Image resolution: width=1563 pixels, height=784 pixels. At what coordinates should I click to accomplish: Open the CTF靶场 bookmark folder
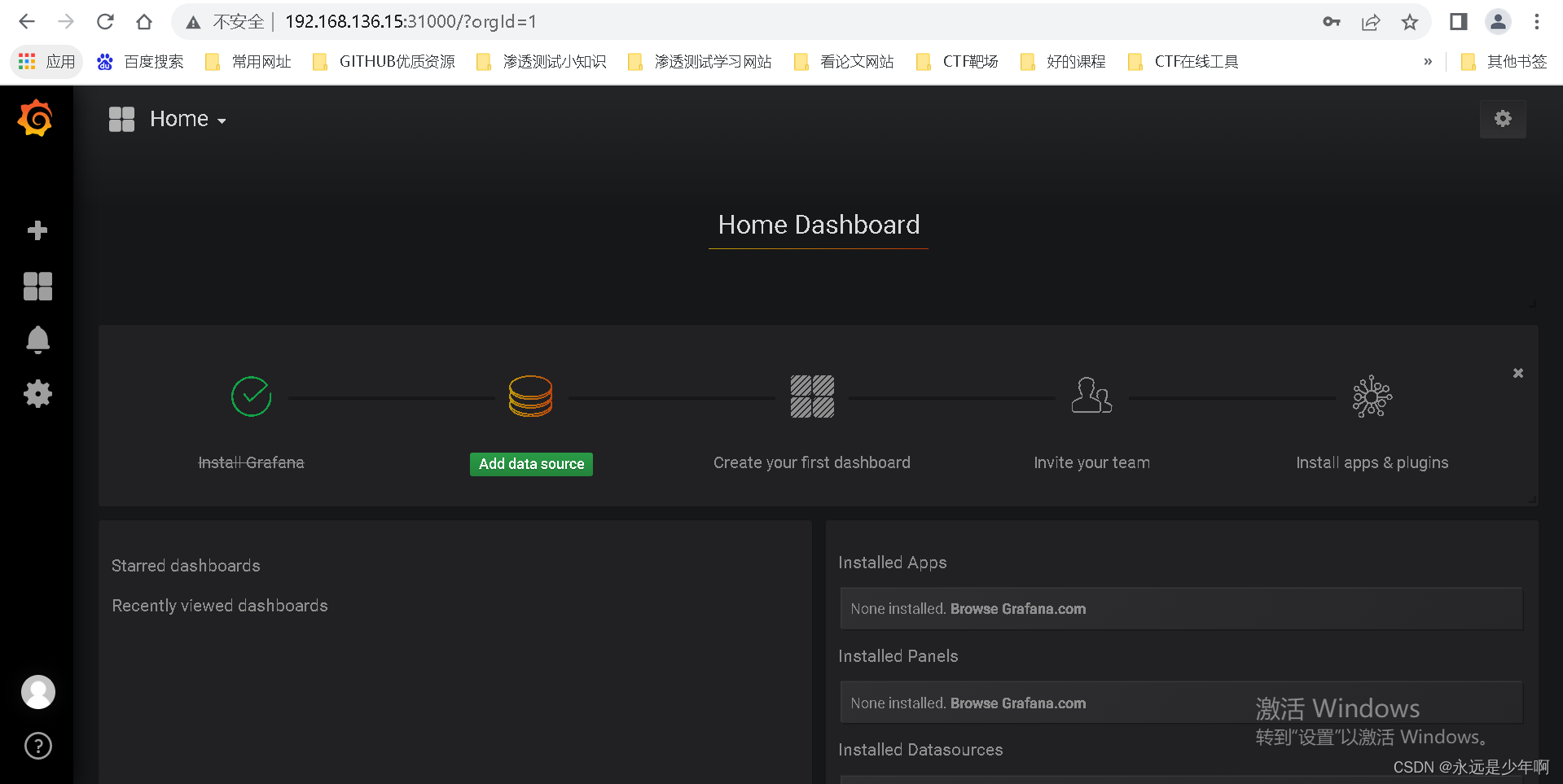[958, 62]
